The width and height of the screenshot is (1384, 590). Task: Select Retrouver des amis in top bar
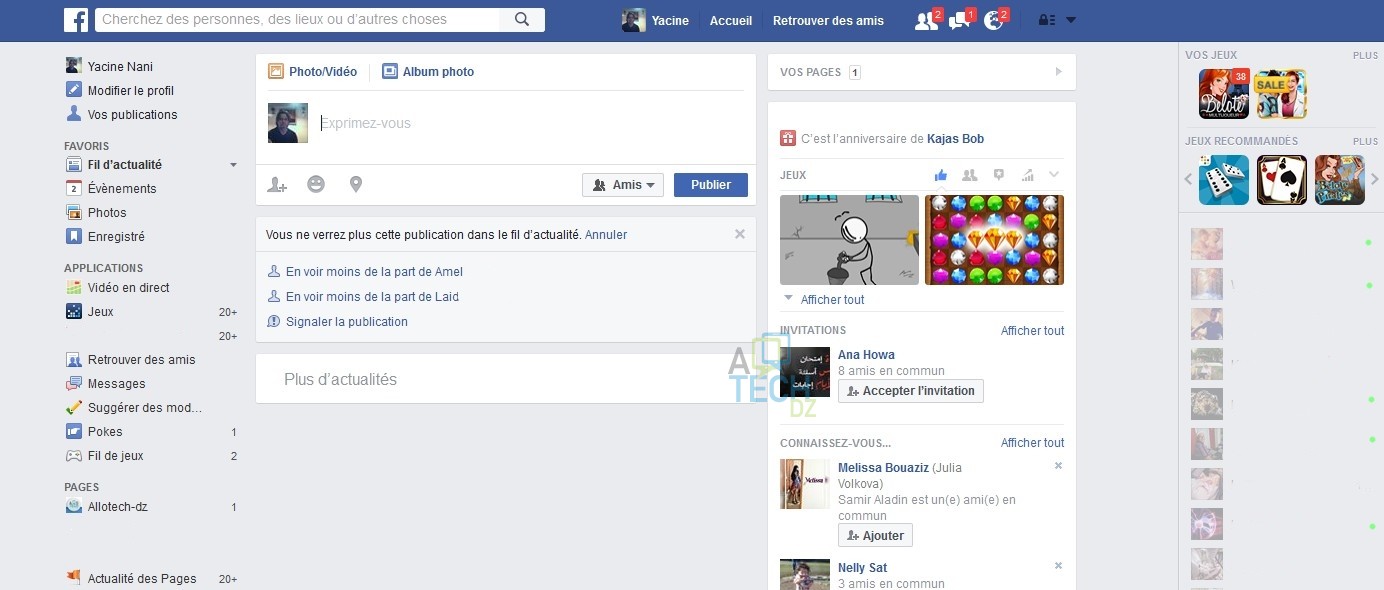[829, 20]
